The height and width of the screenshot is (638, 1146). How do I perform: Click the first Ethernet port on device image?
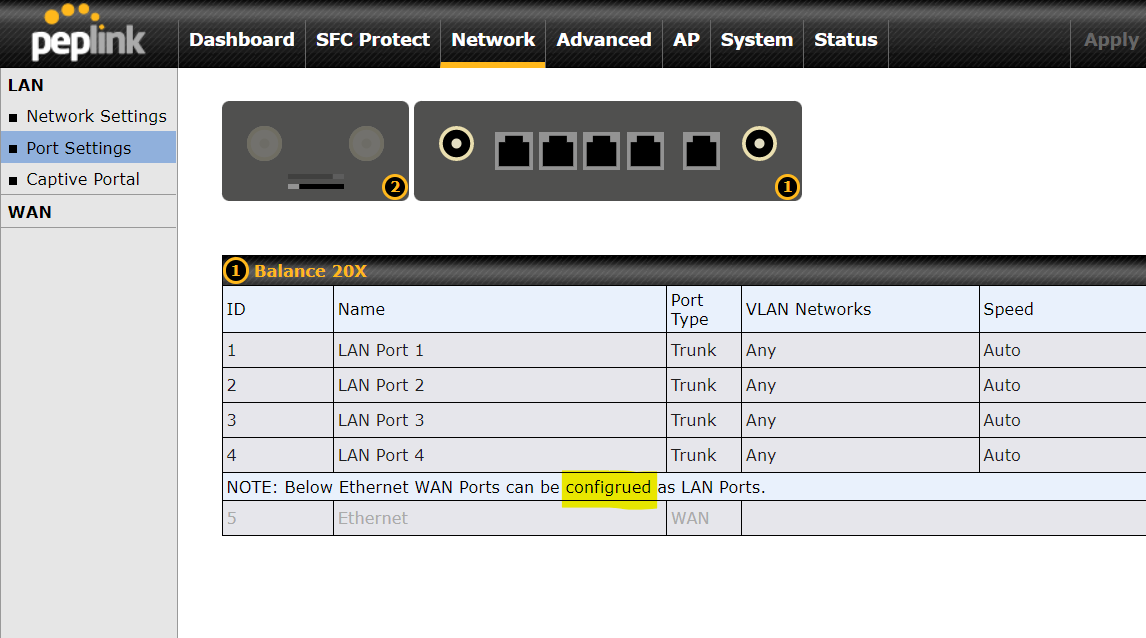click(514, 151)
